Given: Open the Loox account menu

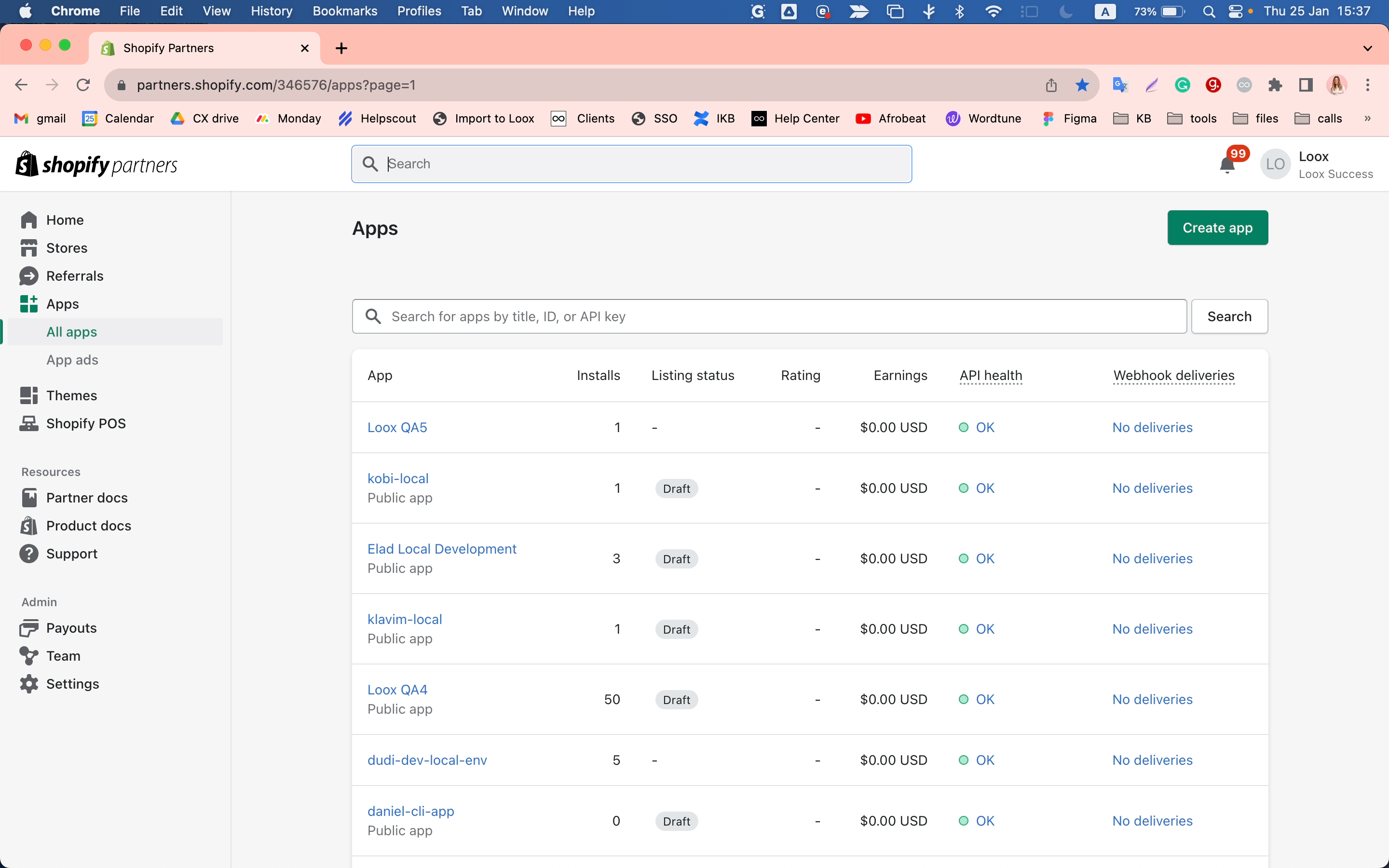Looking at the screenshot, I should [1317, 165].
